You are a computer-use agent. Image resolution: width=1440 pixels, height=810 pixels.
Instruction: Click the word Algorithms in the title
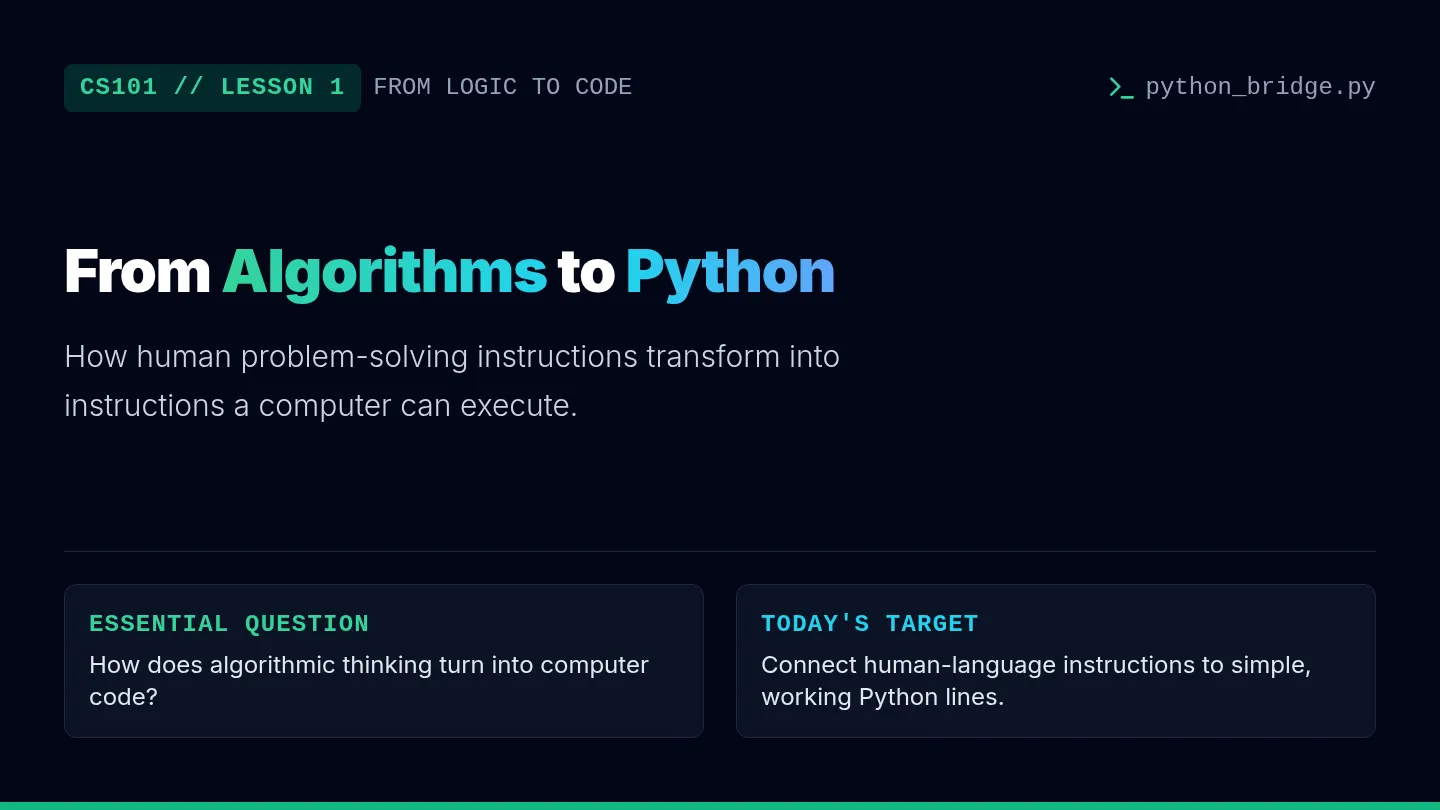coord(384,271)
